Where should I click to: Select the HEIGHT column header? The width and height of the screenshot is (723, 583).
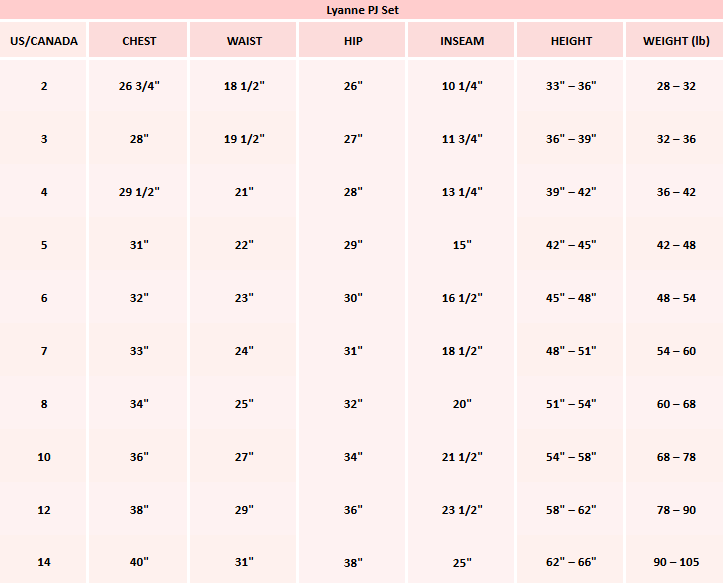571,41
